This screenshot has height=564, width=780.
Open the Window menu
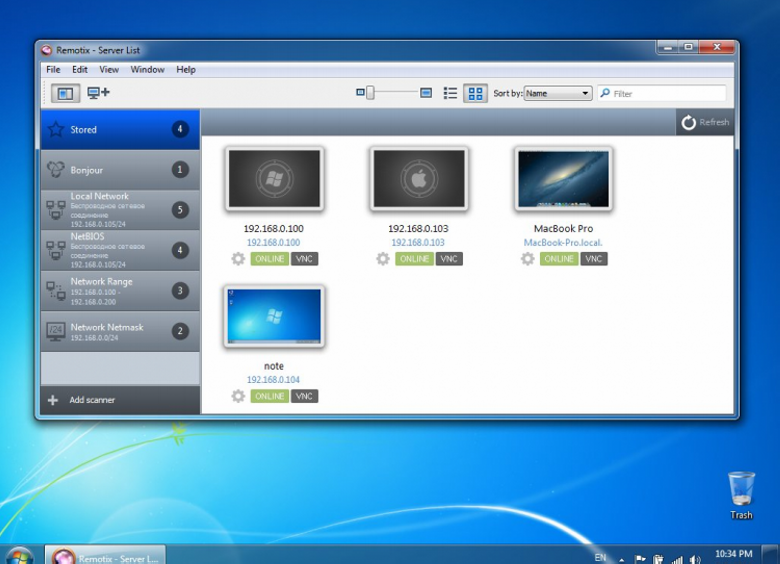coord(147,70)
